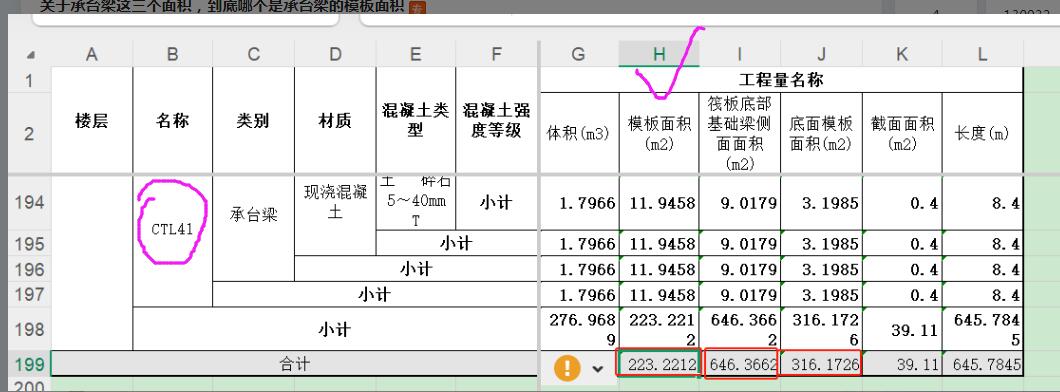Select row 197 header
The height and width of the screenshot is (392, 1060).
(x=29, y=295)
